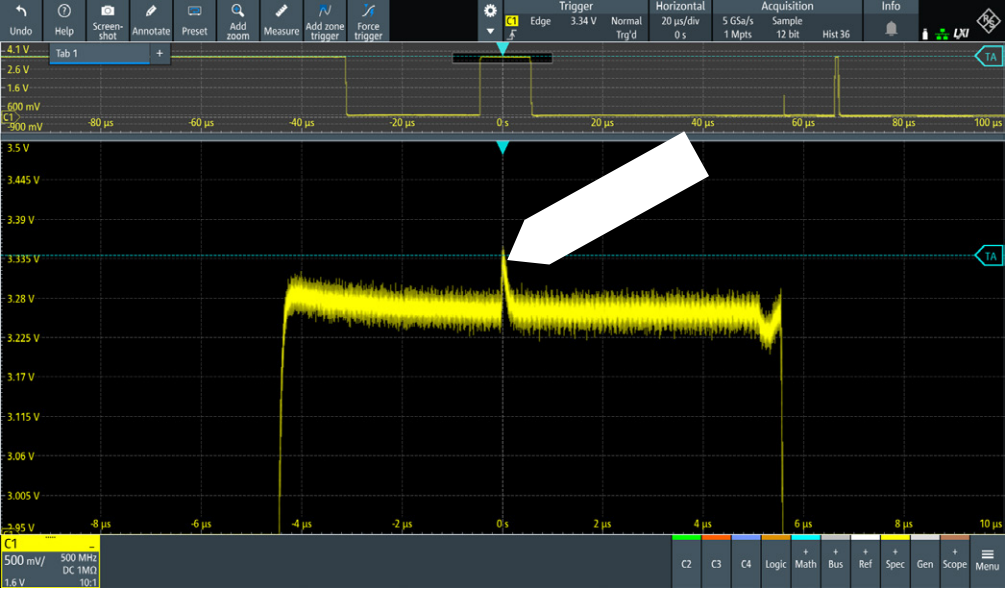
Task: Activate the Add zoom tool
Action: pyautogui.click(x=238, y=20)
